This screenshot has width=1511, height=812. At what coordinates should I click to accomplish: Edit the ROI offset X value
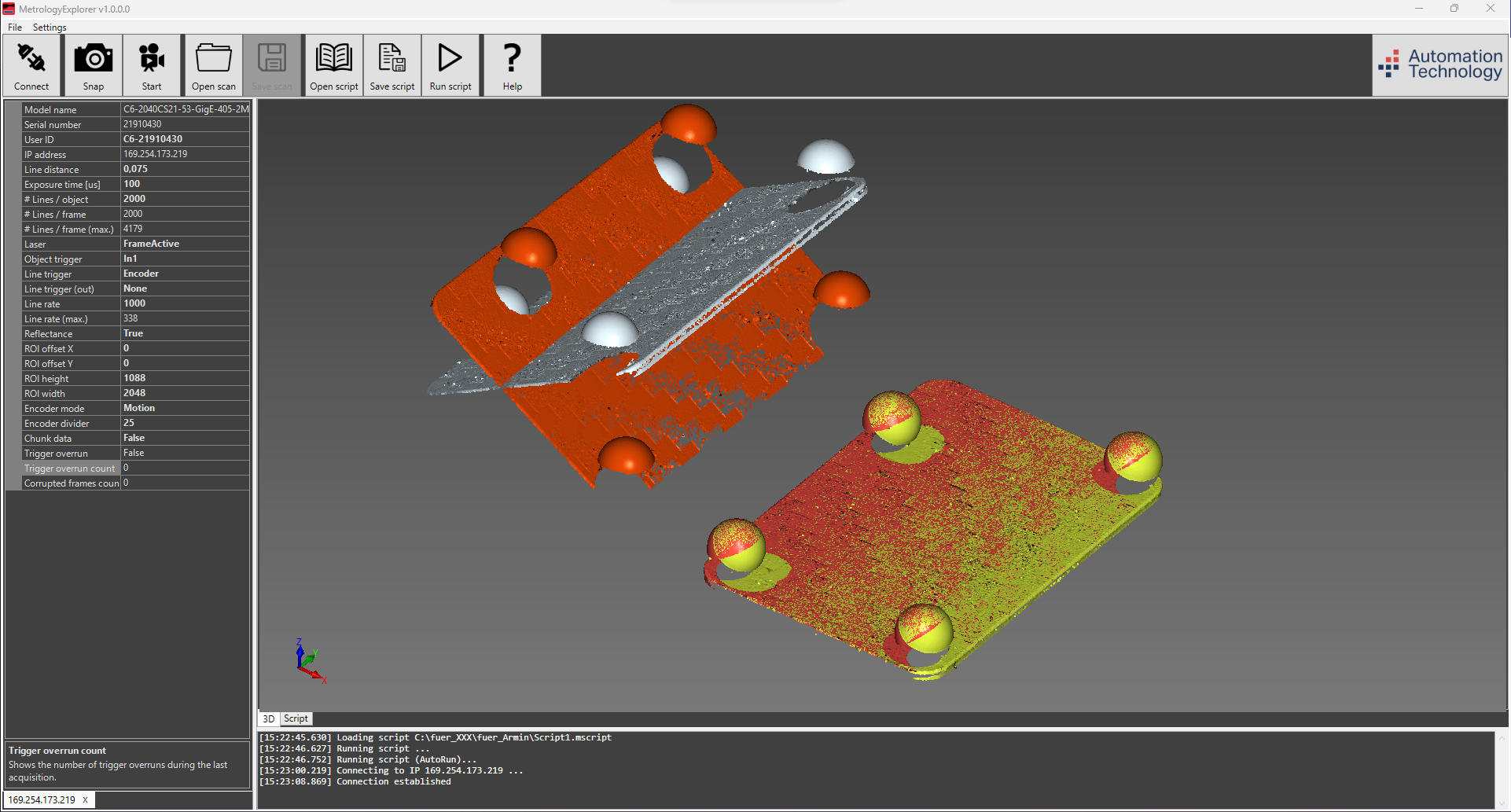pos(186,348)
